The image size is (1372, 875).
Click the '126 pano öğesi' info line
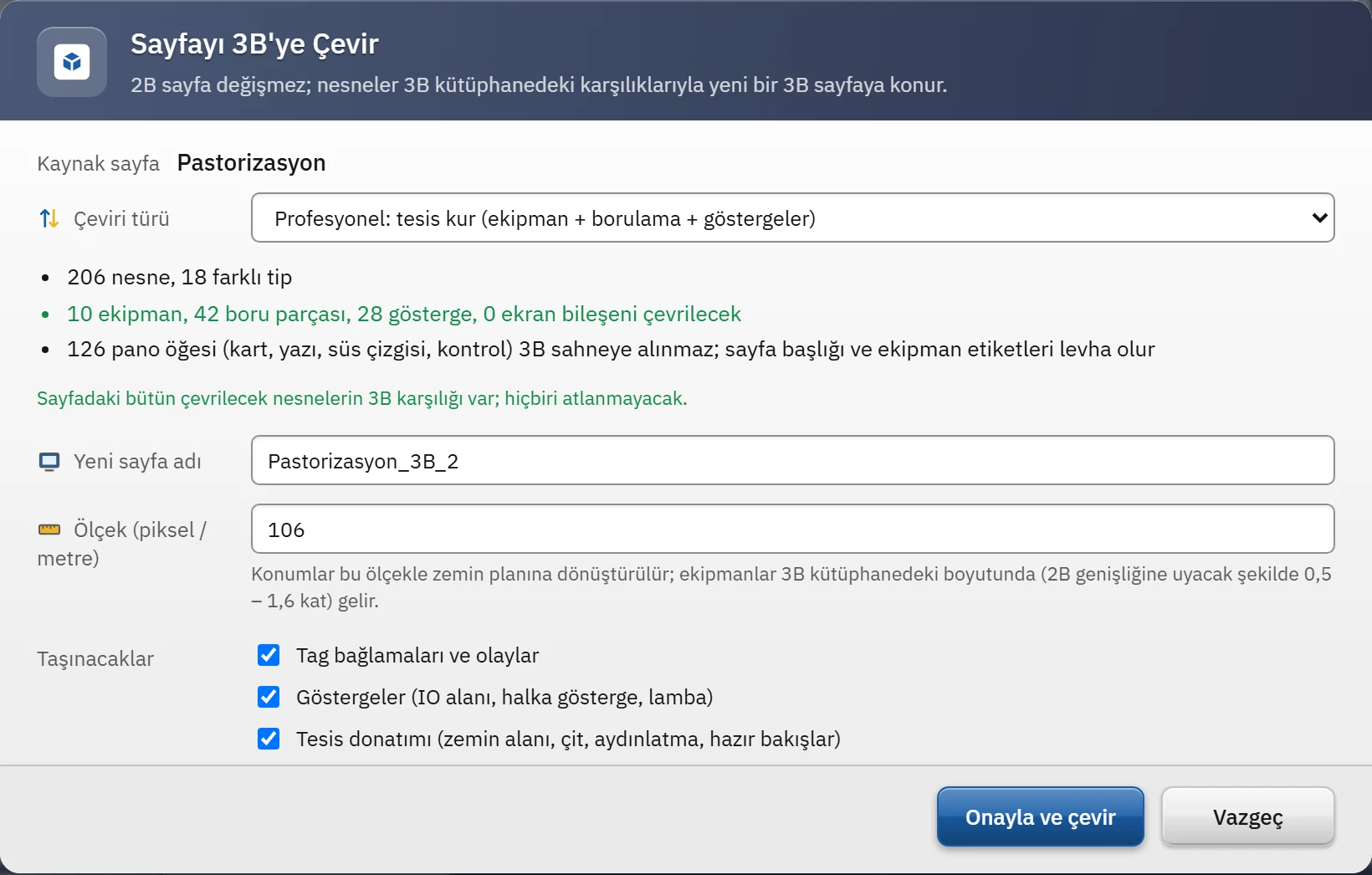(611, 349)
